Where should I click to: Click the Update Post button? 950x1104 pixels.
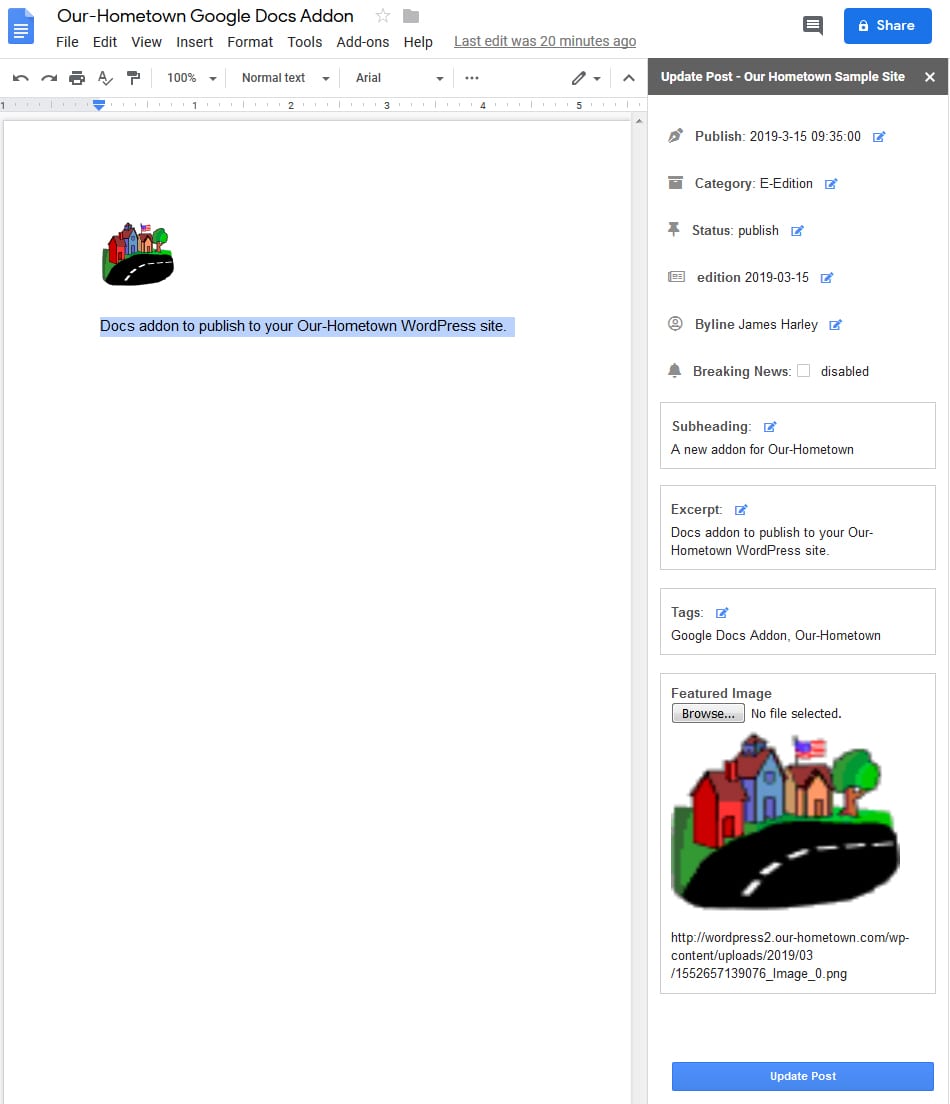click(x=802, y=1076)
